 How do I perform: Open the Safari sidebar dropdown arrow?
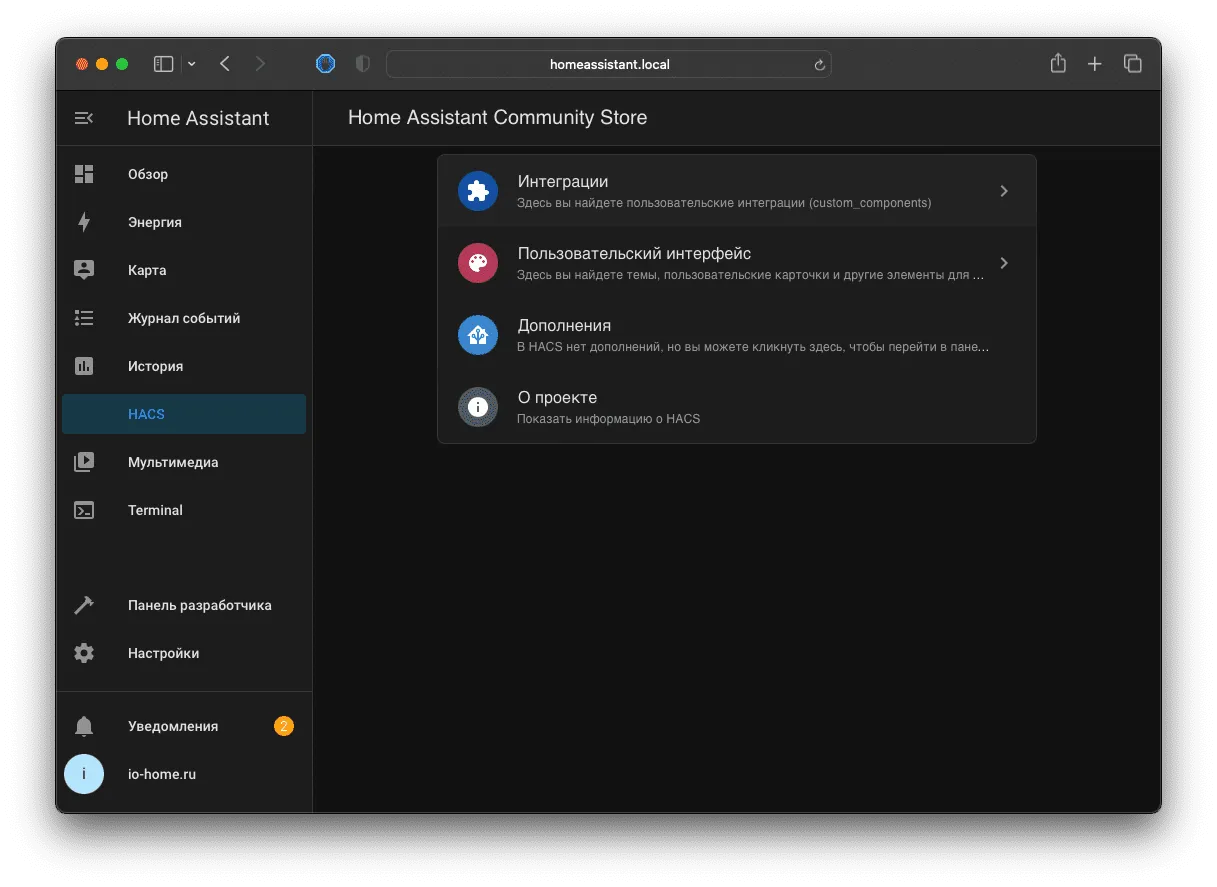point(192,64)
